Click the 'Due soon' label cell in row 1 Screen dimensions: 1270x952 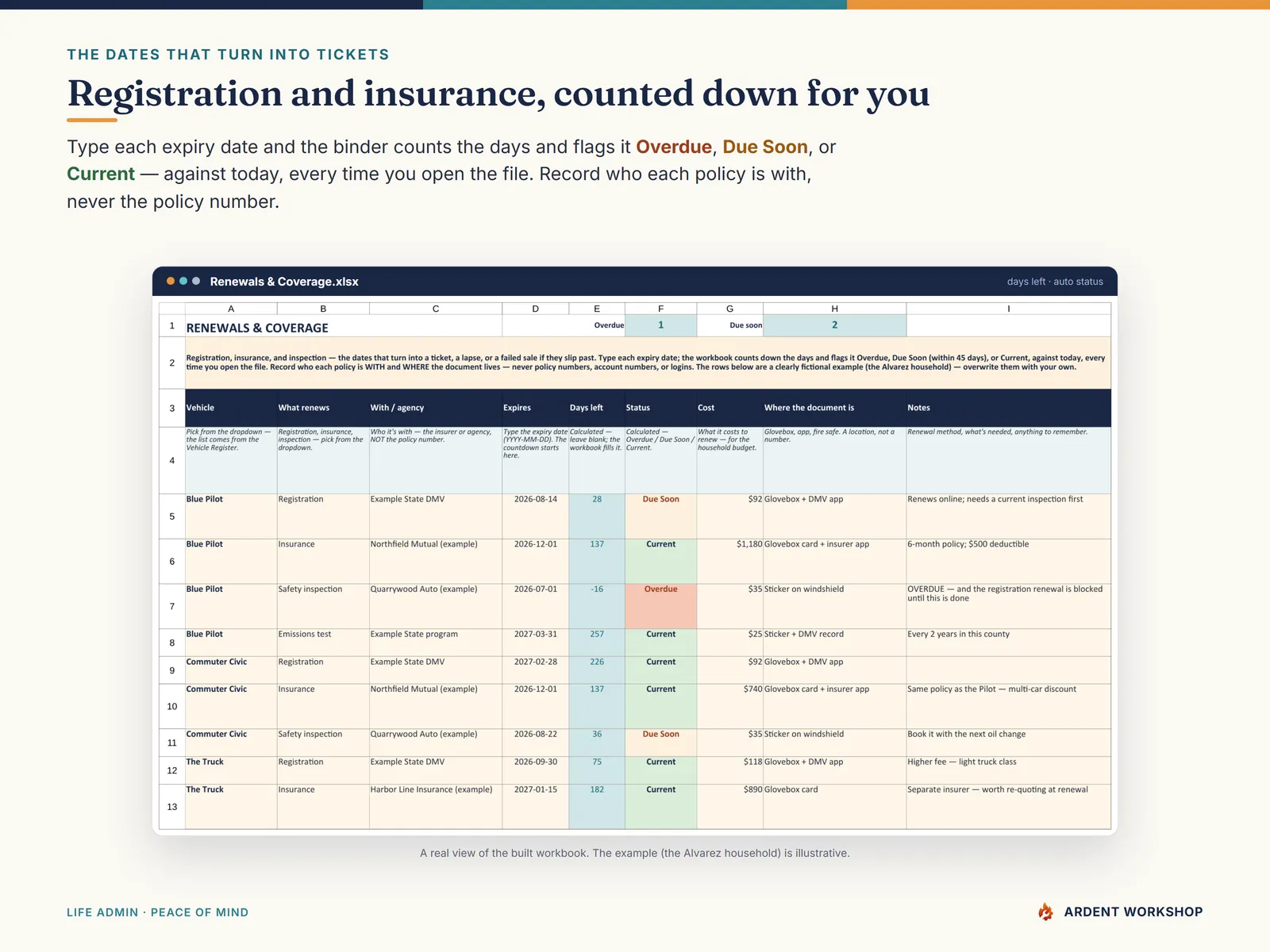point(730,325)
